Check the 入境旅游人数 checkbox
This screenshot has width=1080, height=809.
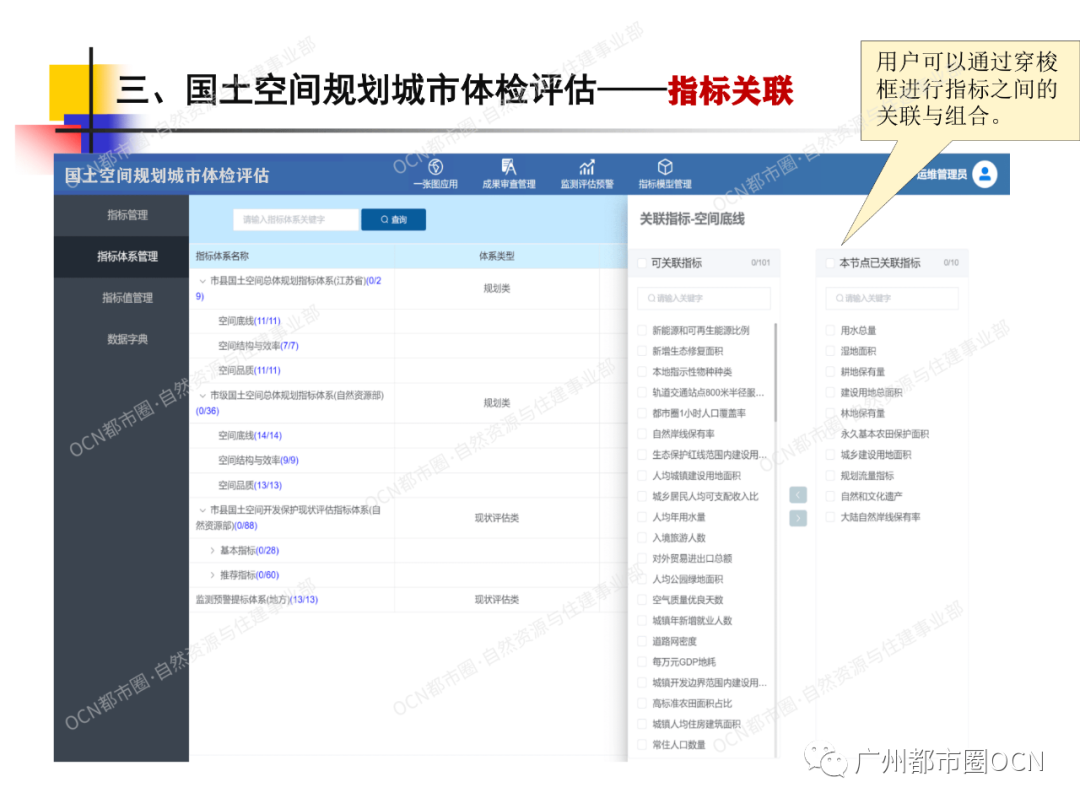[x=642, y=538]
